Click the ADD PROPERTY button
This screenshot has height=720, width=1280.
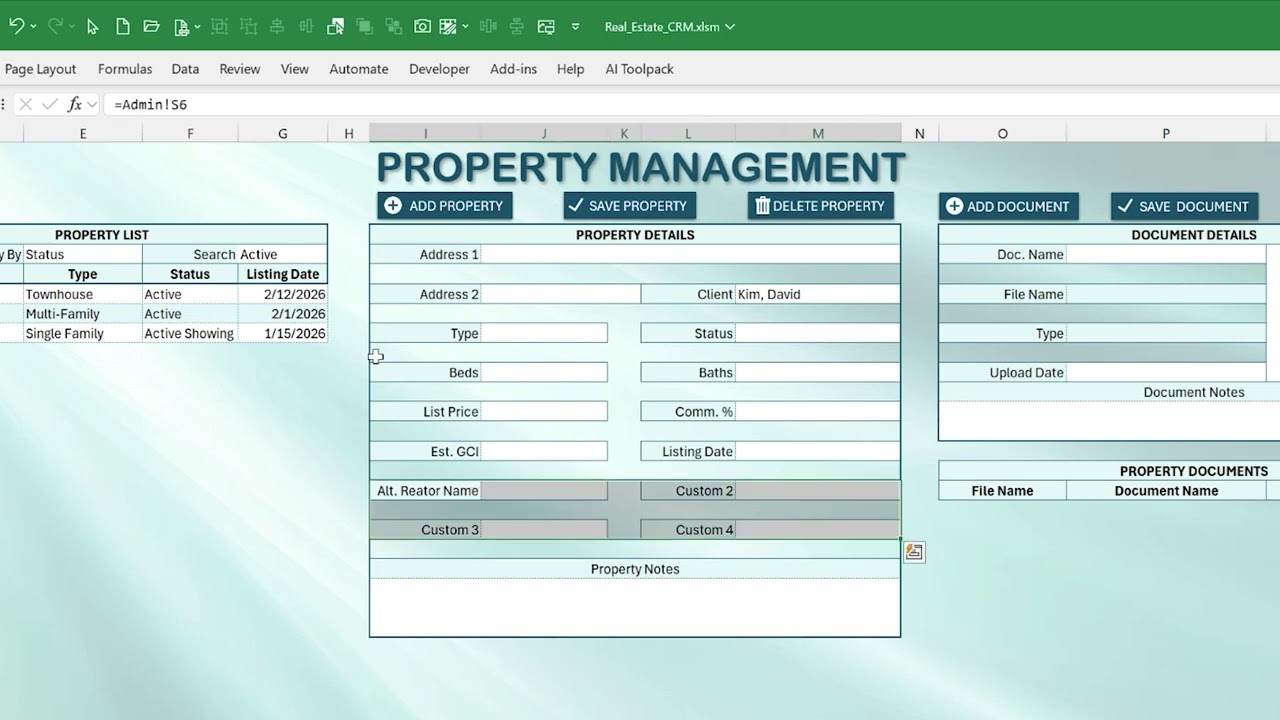pos(445,206)
